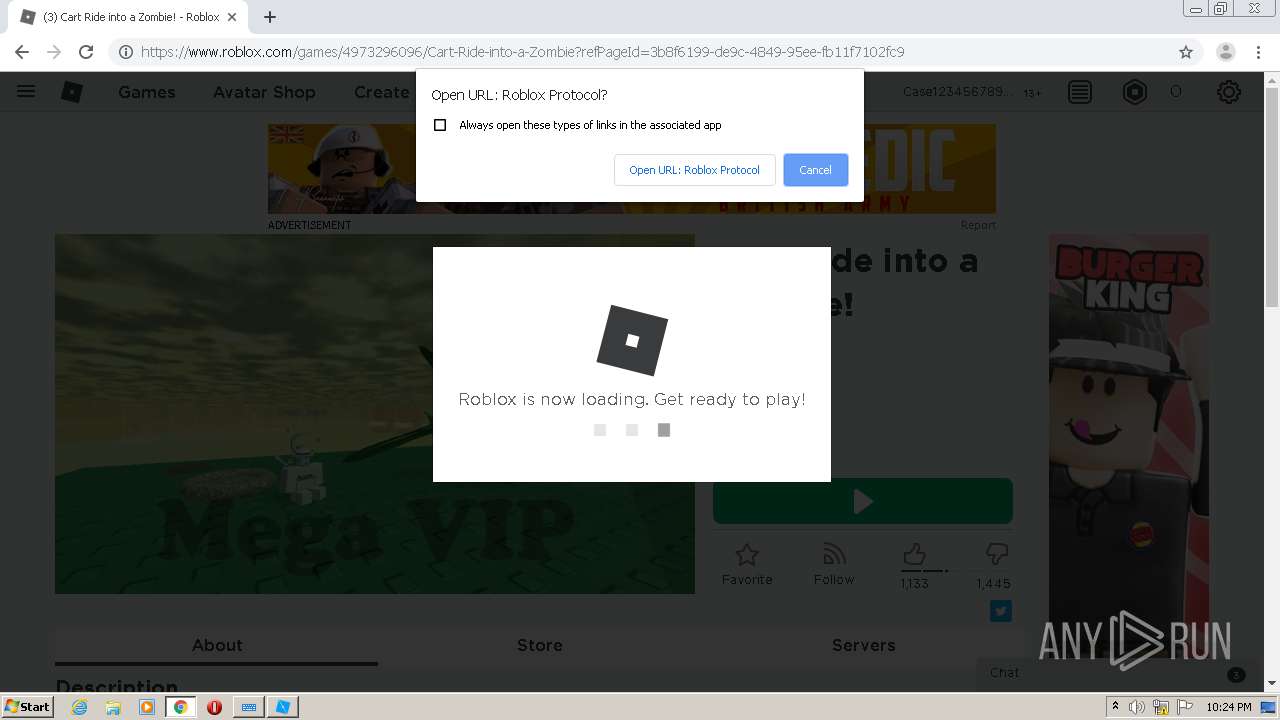View site information icon in address bar
The width and height of the screenshot is (1280, 720).
point(126,52)
